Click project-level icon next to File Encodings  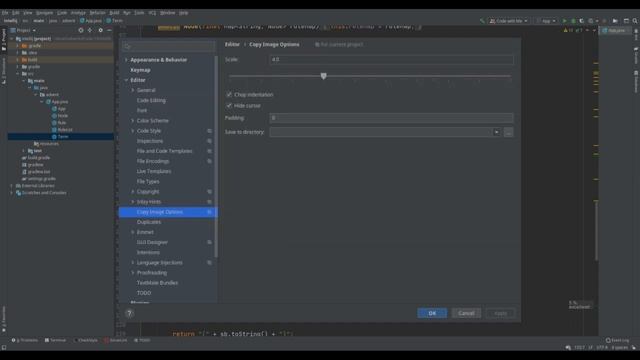209,161
